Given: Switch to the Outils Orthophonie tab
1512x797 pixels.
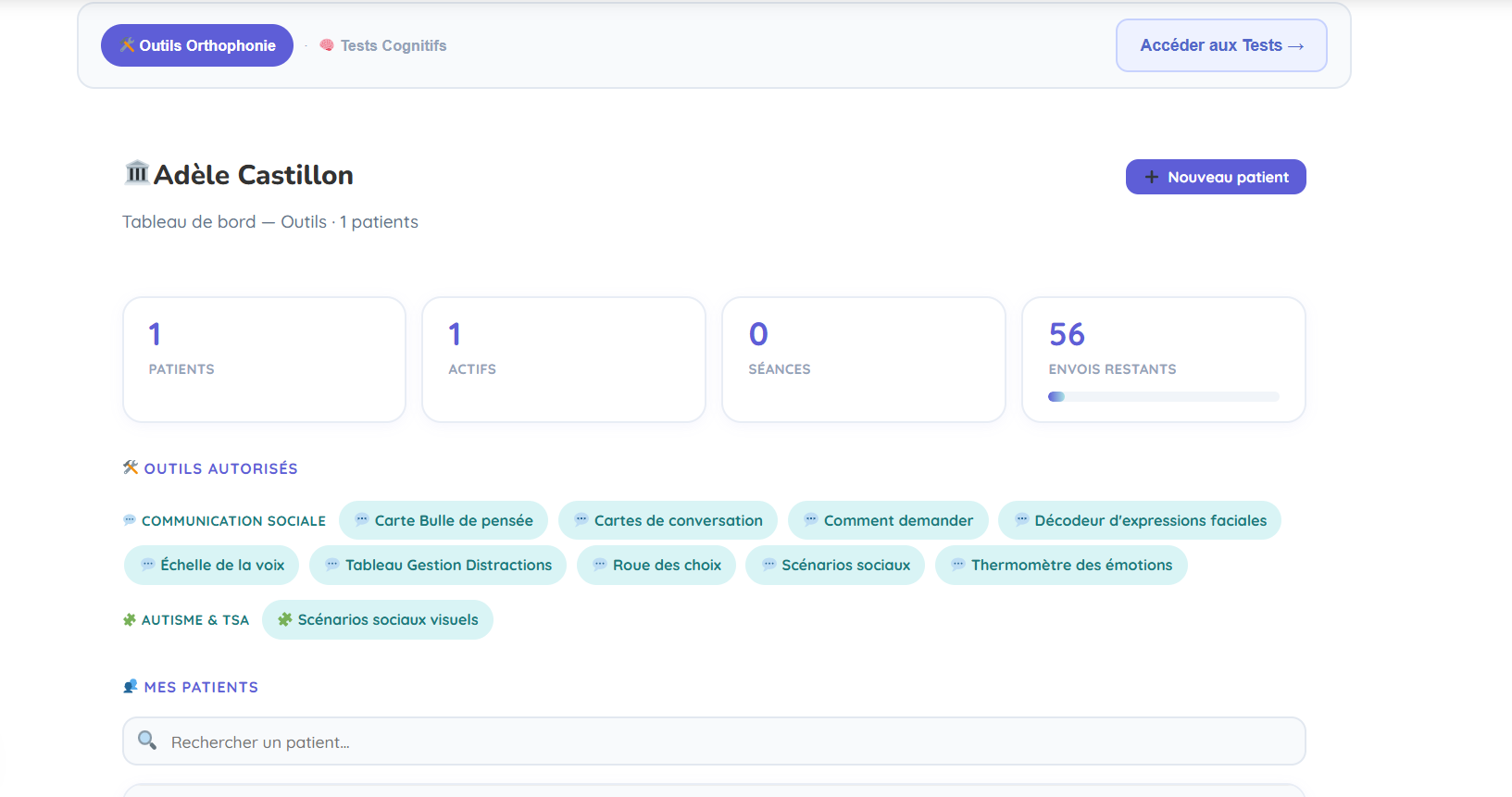Looking at the screenshot, I should [x=197, y=45].
